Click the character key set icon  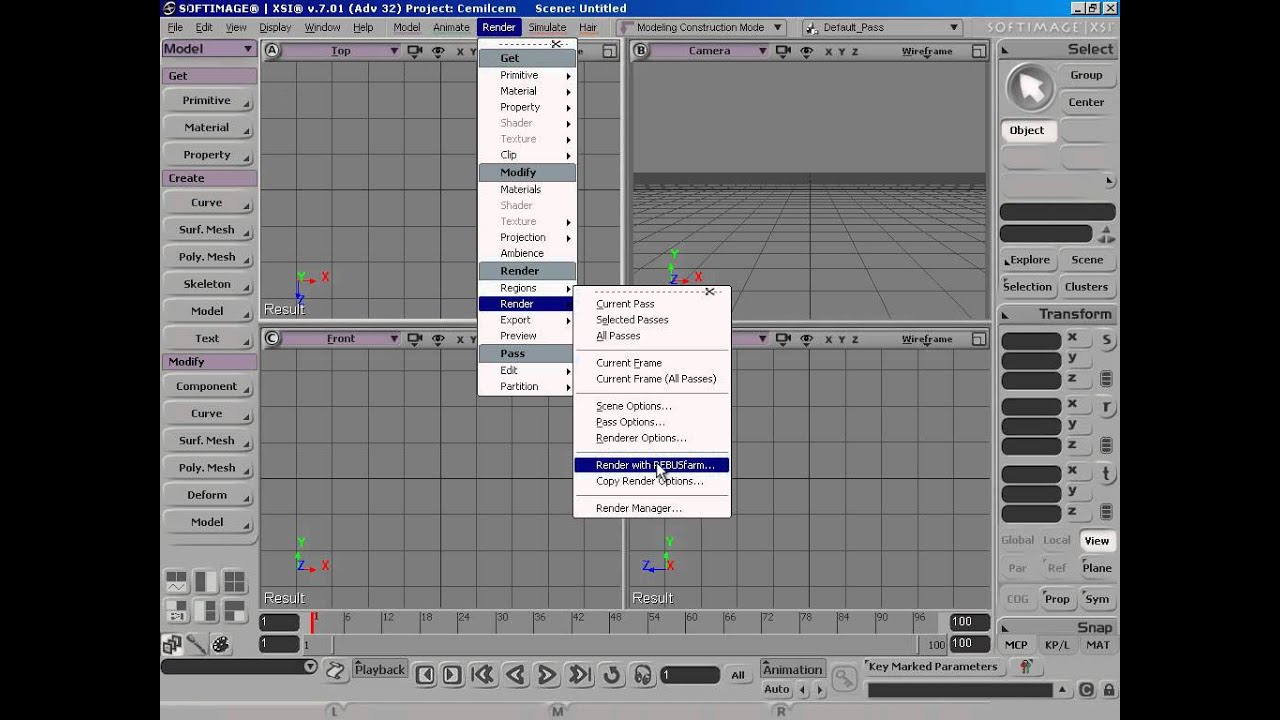[1025, 667]
